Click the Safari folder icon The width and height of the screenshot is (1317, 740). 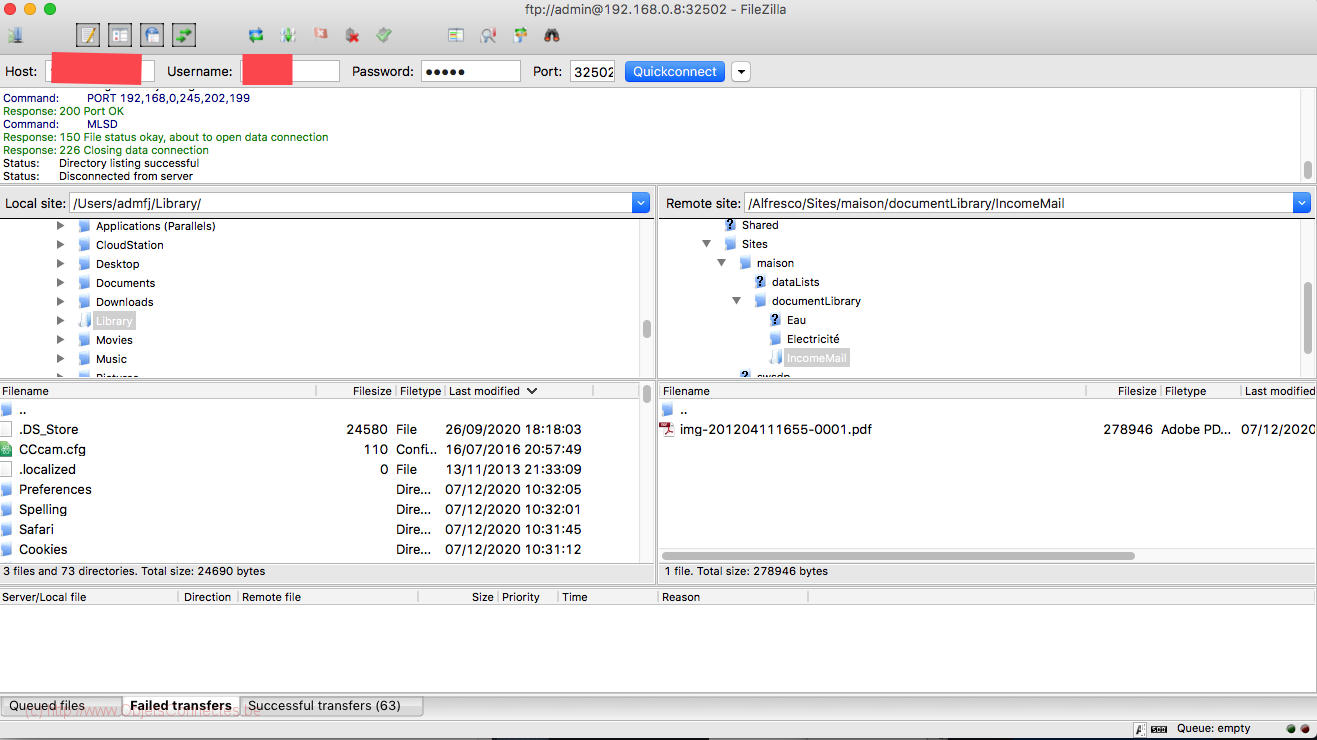[7, 529]
